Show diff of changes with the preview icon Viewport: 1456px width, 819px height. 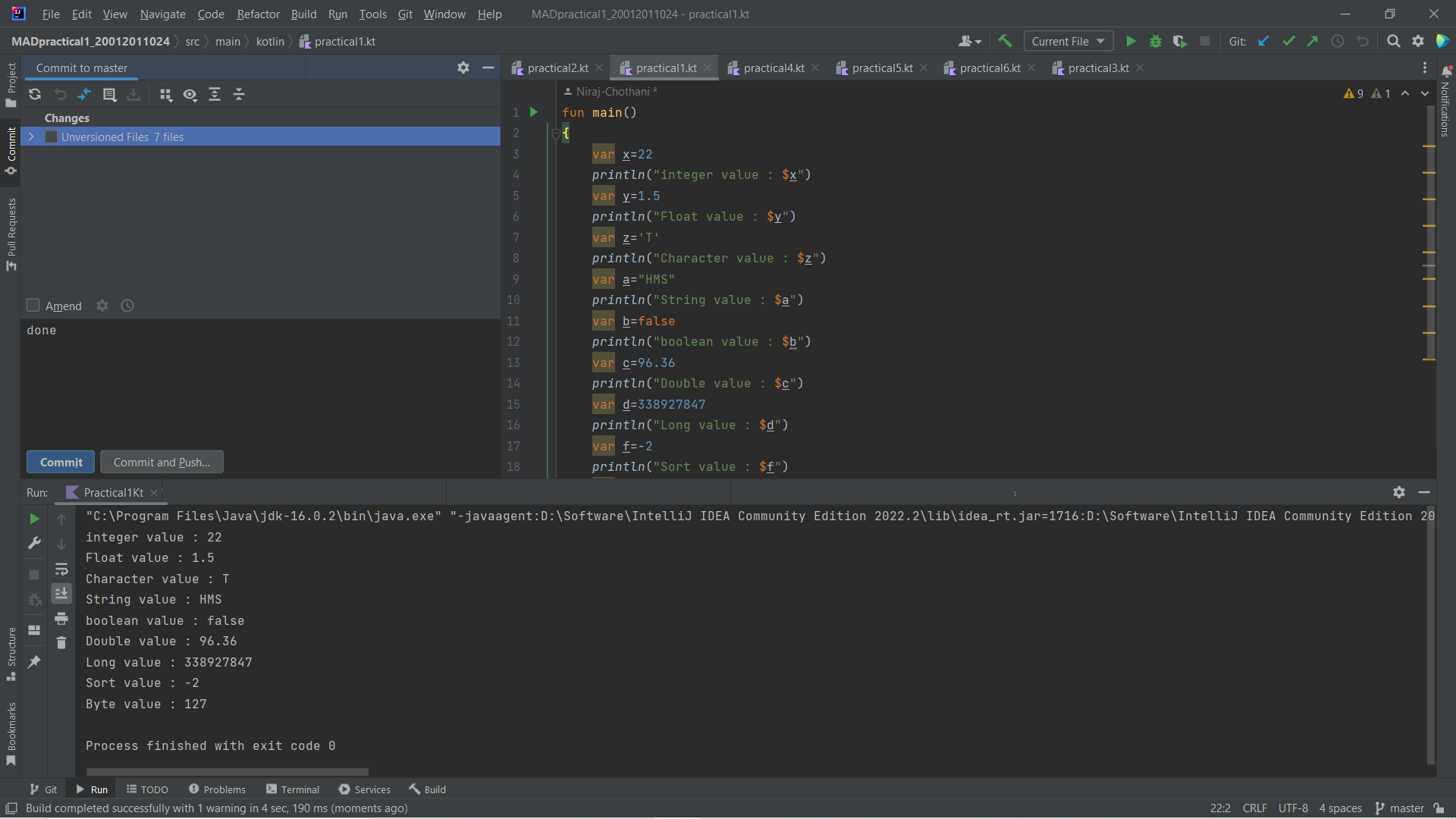190,94
